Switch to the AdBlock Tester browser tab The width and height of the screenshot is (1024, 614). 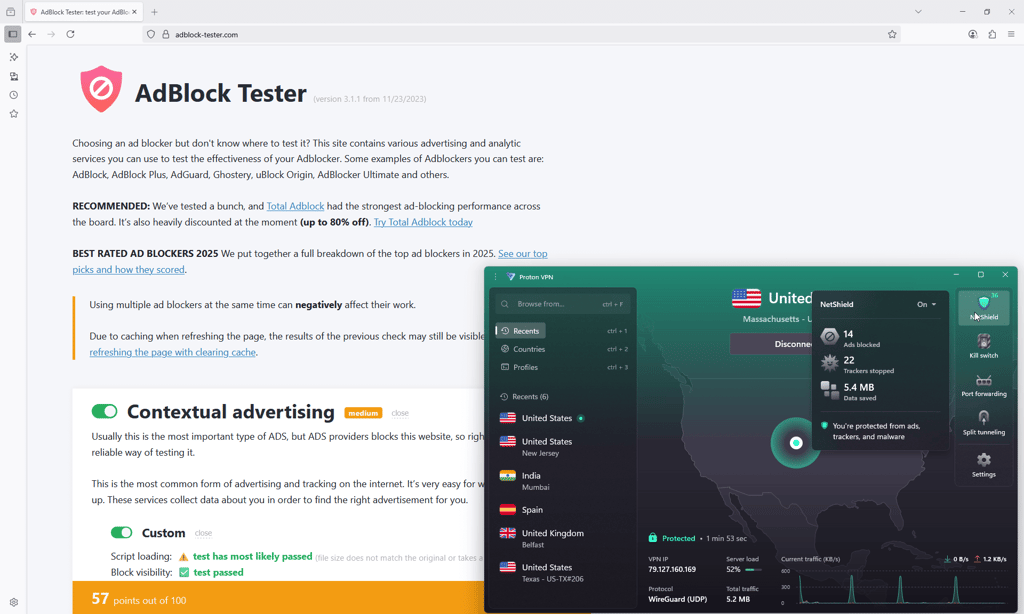(84, 12)
